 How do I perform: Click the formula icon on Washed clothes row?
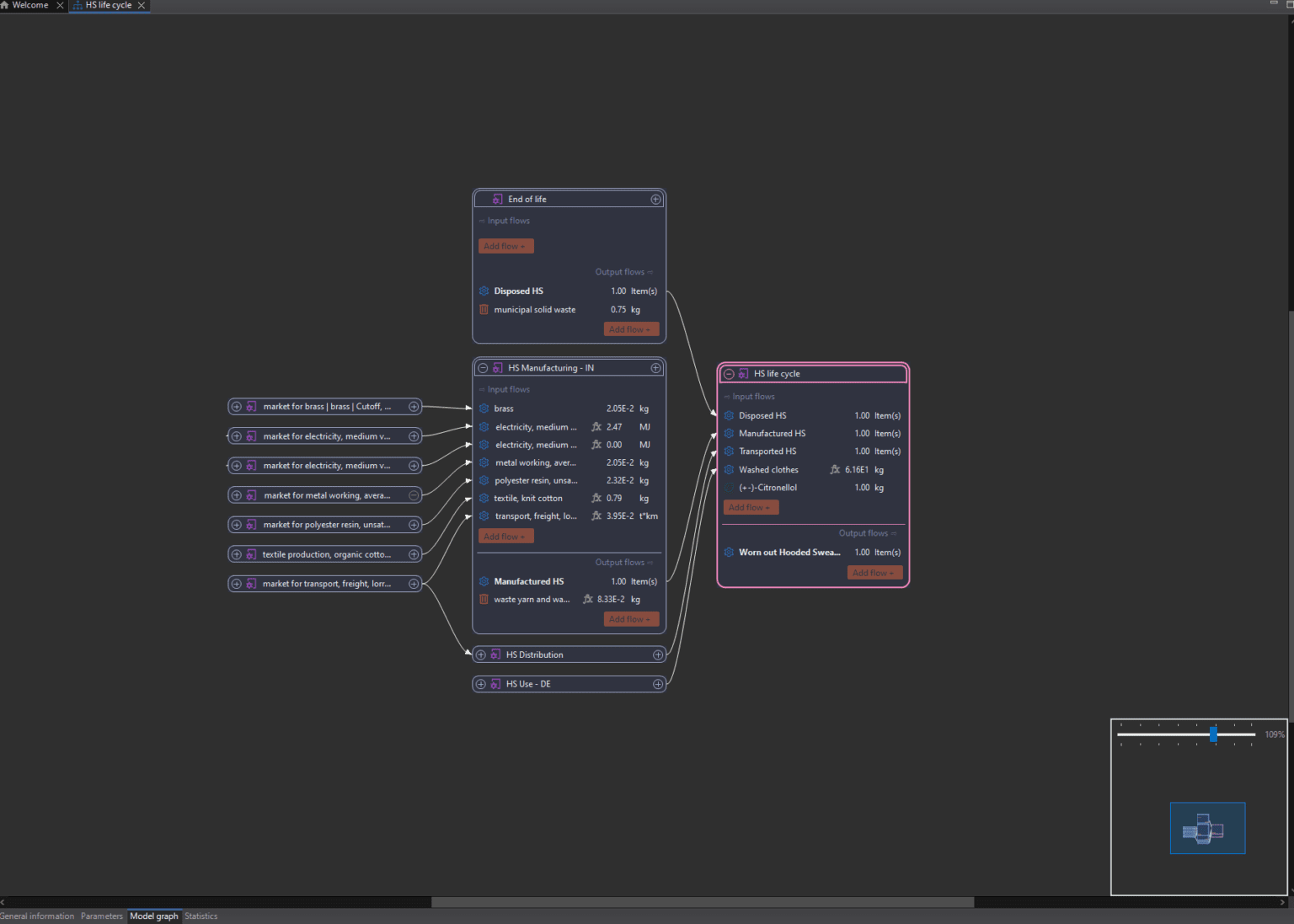[835, 470]
